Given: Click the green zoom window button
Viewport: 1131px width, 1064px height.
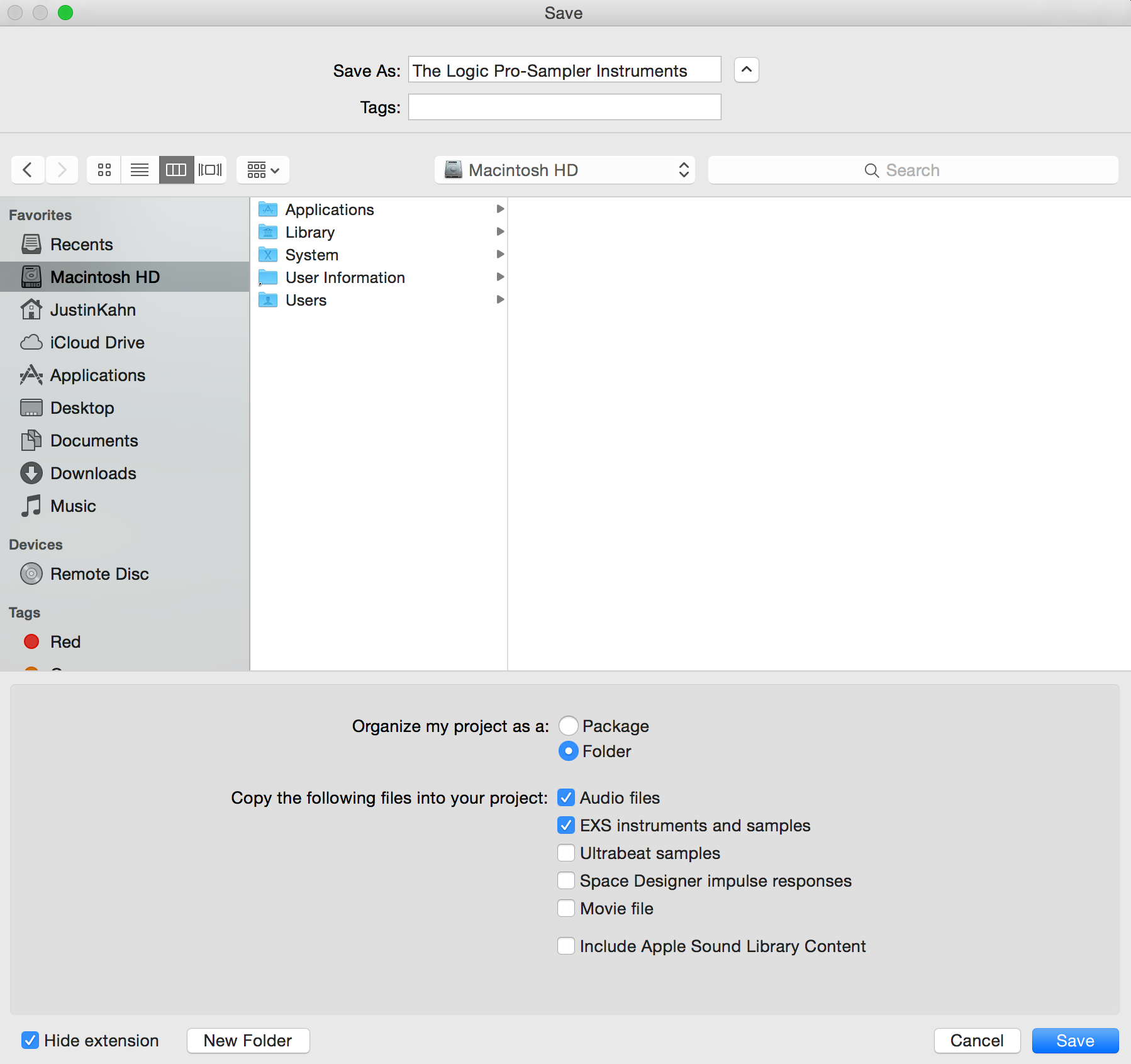Looking at the screenshot, I should click(65, 13).
